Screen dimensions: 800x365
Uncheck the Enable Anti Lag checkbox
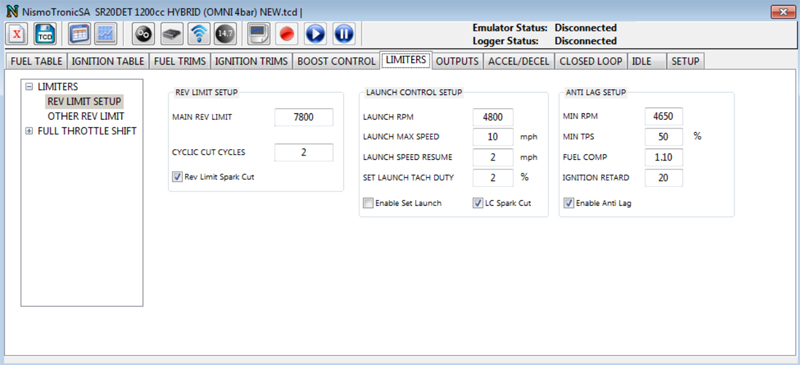point(568,203)
